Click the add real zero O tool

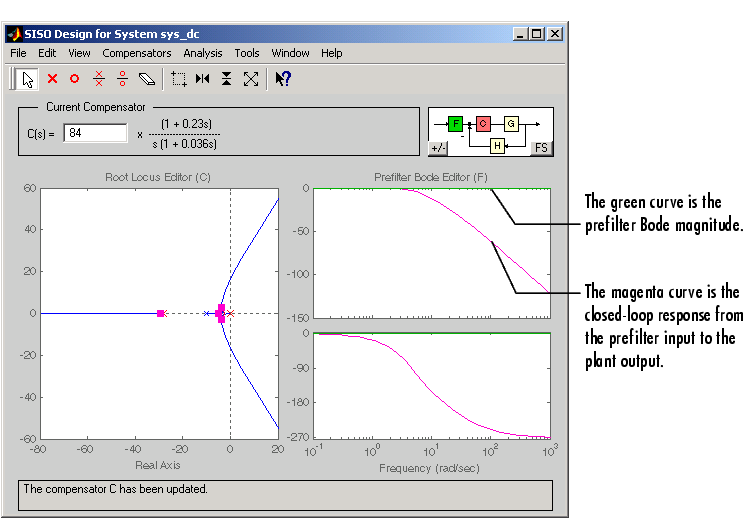click(74, 78)
